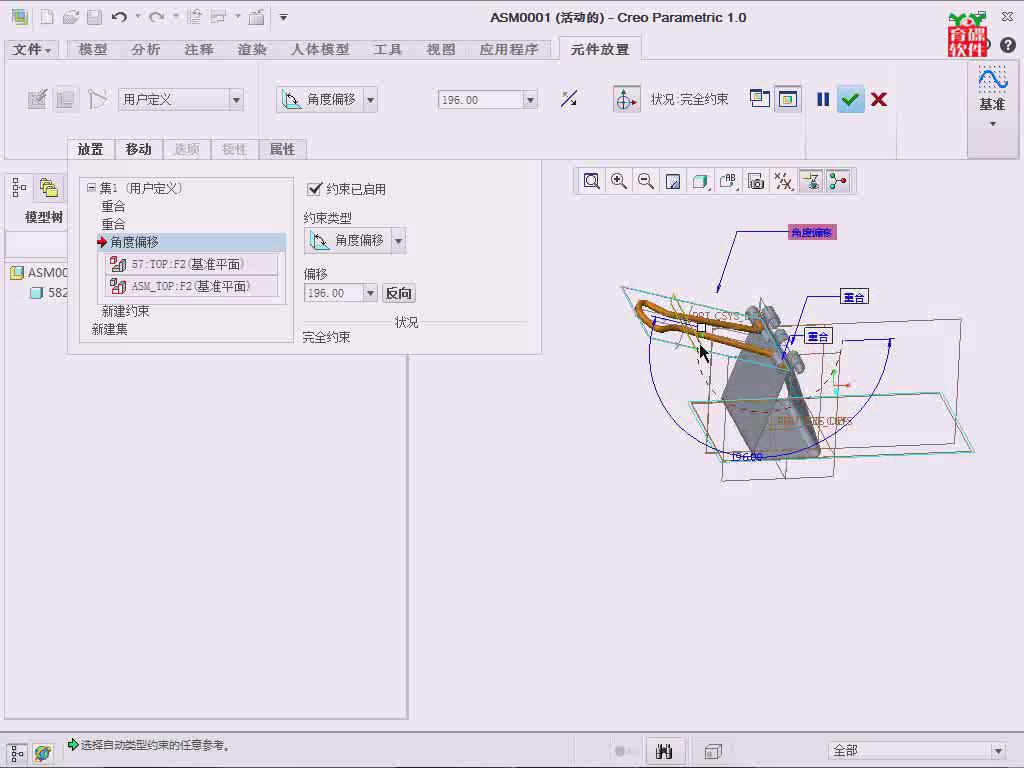Click the undo arrow icon
1024x768 pixels.
click(119, 17)
